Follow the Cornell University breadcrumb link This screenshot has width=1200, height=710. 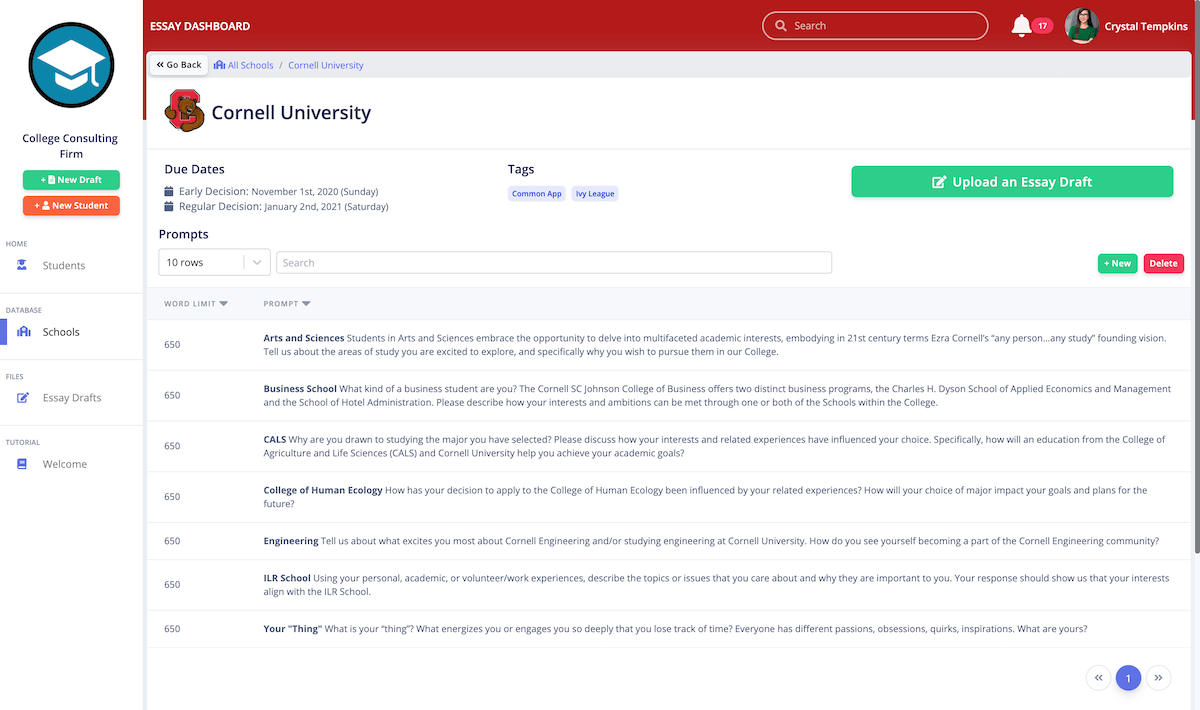pyautogui.click(x=326, y=65)
